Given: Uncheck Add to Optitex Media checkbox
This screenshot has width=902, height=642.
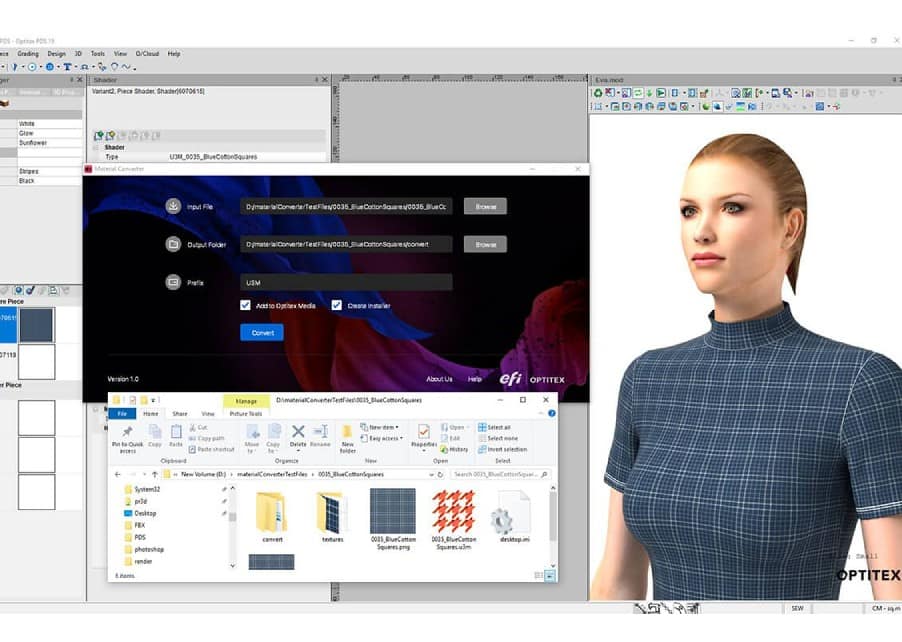Looking at the screenshot, I should (245, 305).
